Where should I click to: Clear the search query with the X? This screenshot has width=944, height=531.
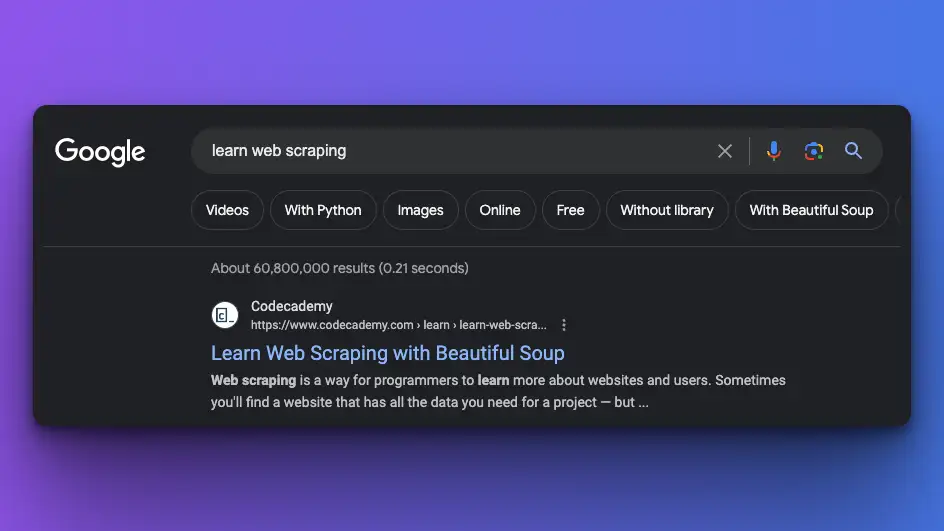[725, 151]
